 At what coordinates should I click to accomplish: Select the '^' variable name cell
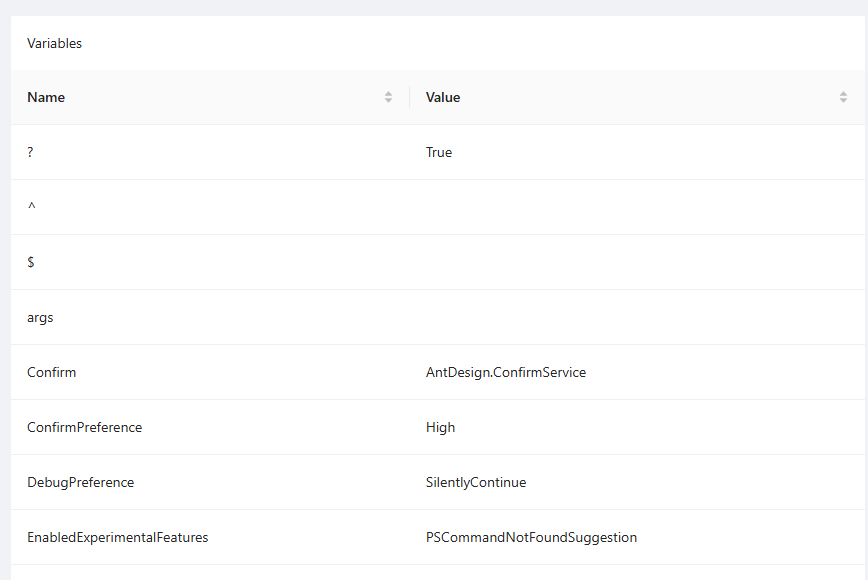pos(210,207)
